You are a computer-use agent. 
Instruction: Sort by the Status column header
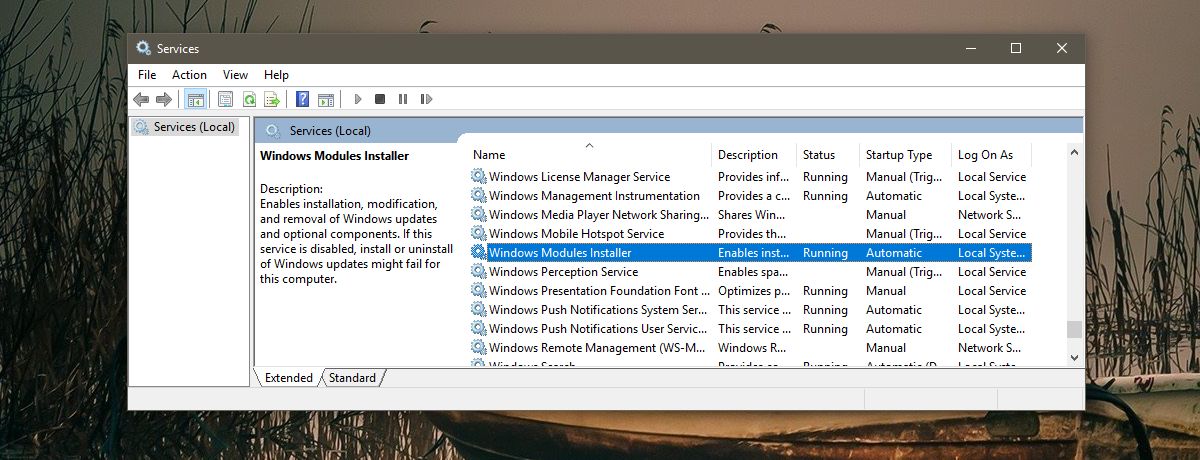point(828,155)
